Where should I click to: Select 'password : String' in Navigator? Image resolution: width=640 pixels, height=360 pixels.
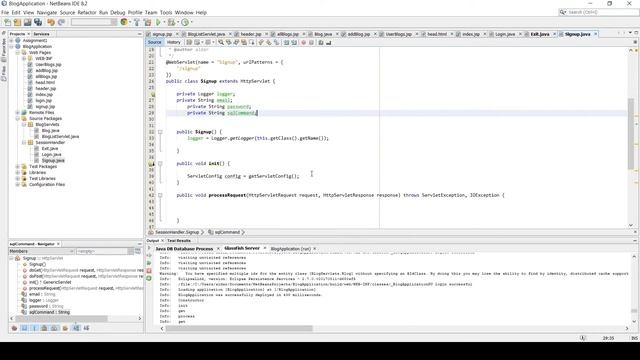[x=46, y=306]
